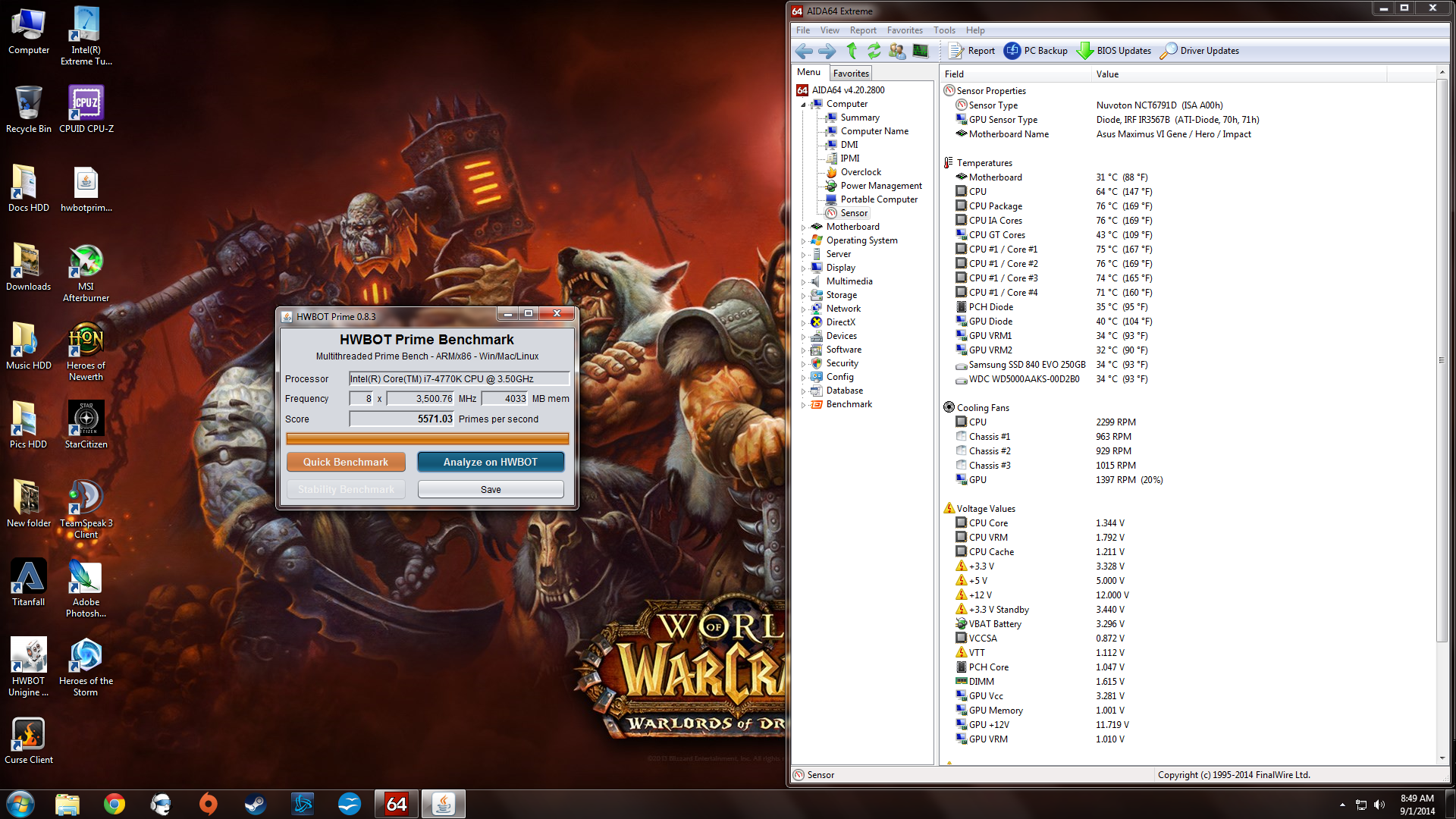The height and width of the screenshot is (819, 1456).
Task: Collapse the Computer tree node
Action: (x=803, y=105)
